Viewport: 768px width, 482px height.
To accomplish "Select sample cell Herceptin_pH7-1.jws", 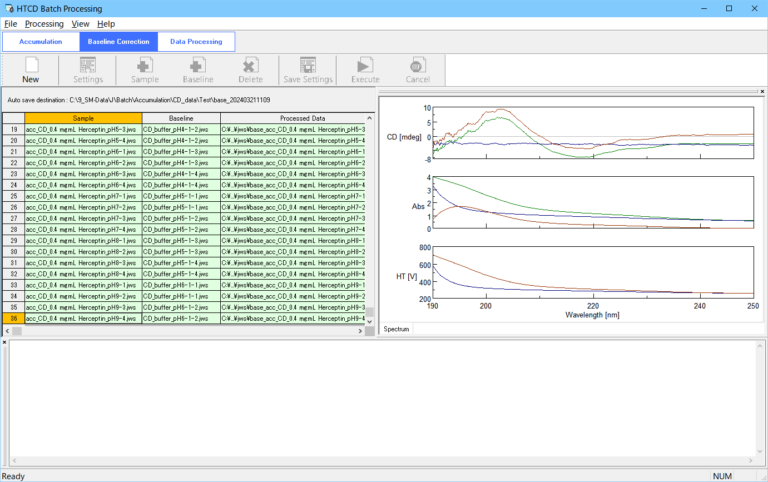I will pos(83,196).
